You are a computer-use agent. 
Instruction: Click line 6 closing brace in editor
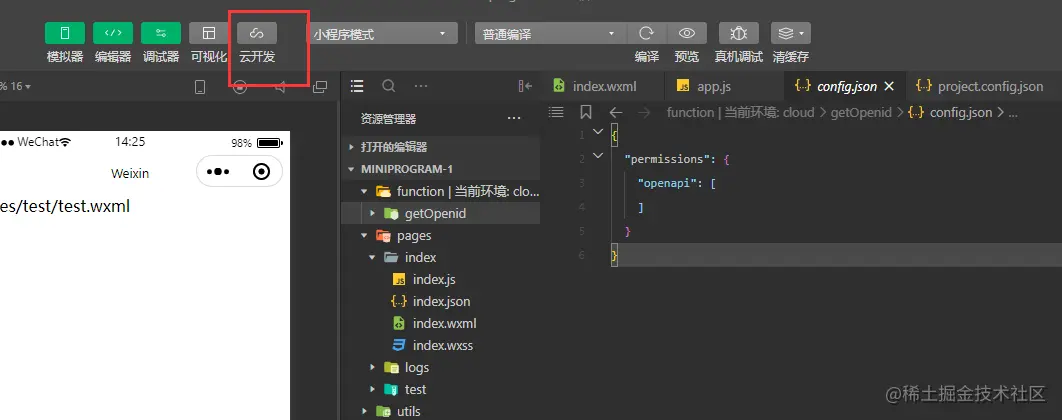(x=614, y=256)
